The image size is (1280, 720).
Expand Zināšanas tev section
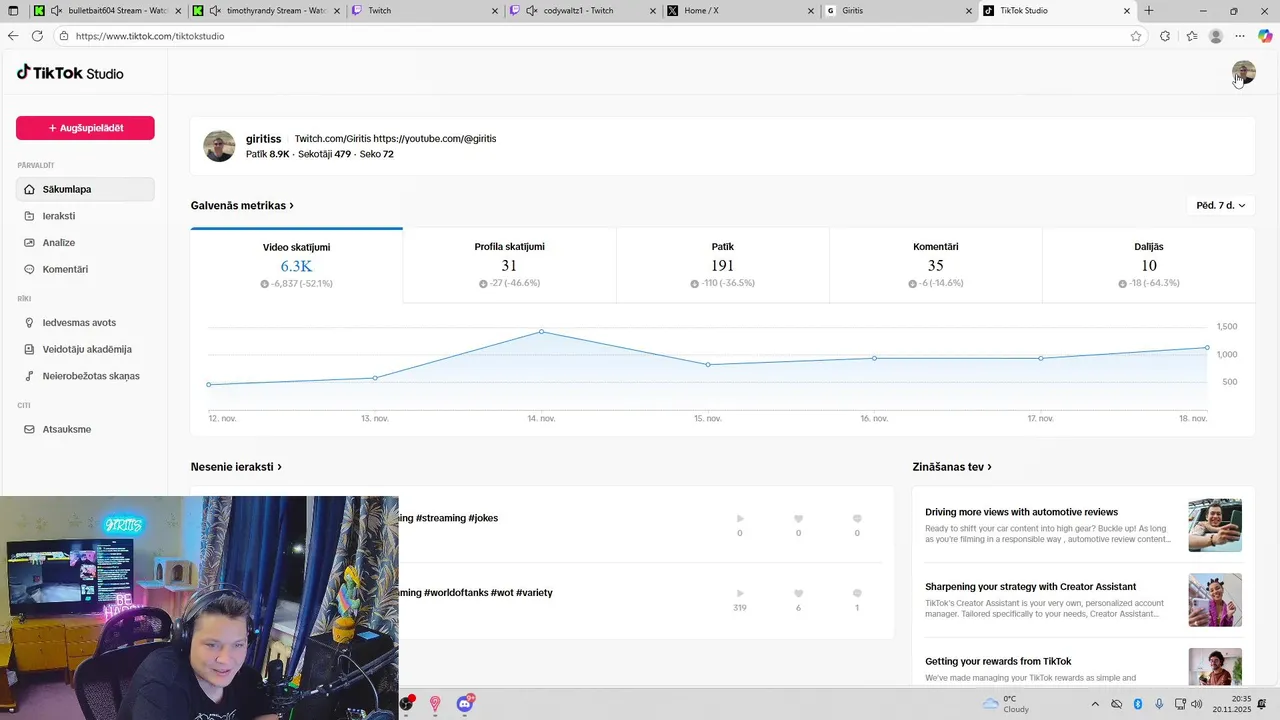[x=952, y=467]
